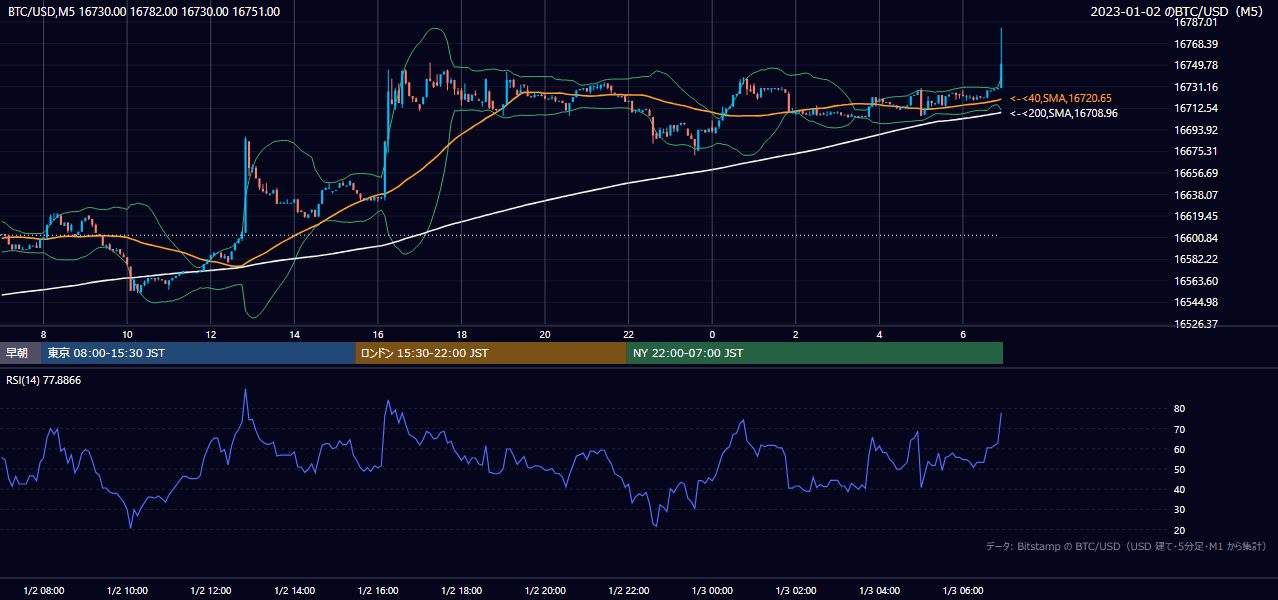Click the 1/2 16:00 bottom time label

coord(378,591)
